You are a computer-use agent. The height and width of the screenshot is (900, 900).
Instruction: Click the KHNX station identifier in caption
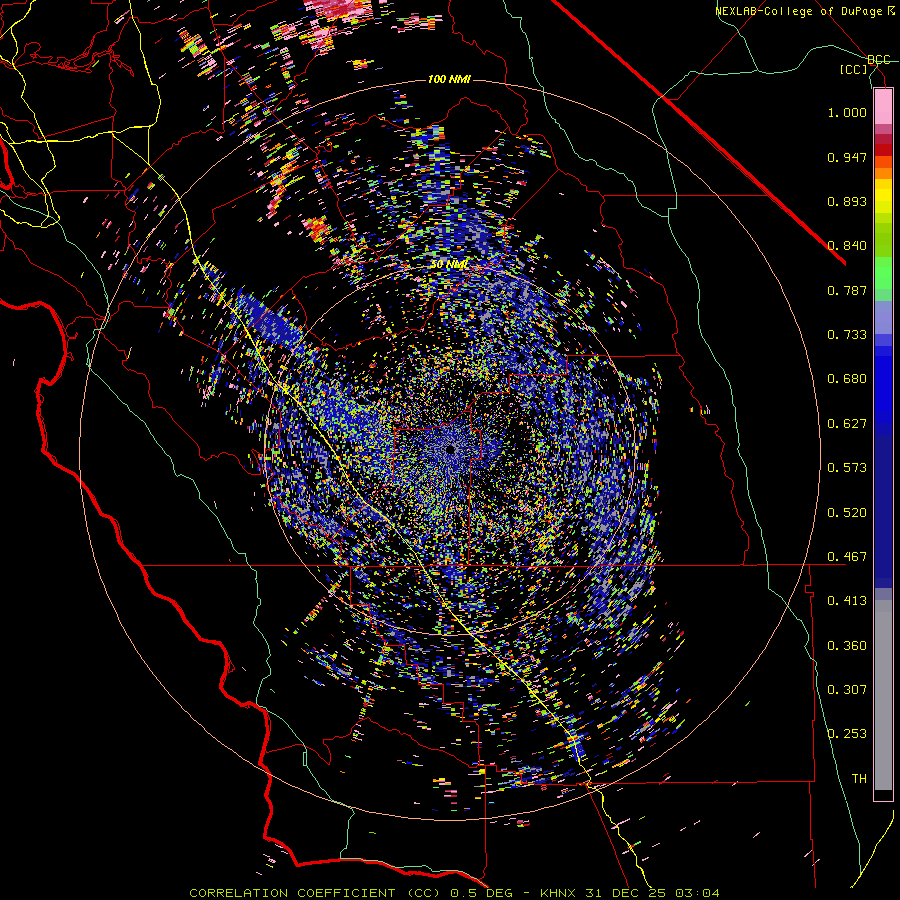click(558, 893)
